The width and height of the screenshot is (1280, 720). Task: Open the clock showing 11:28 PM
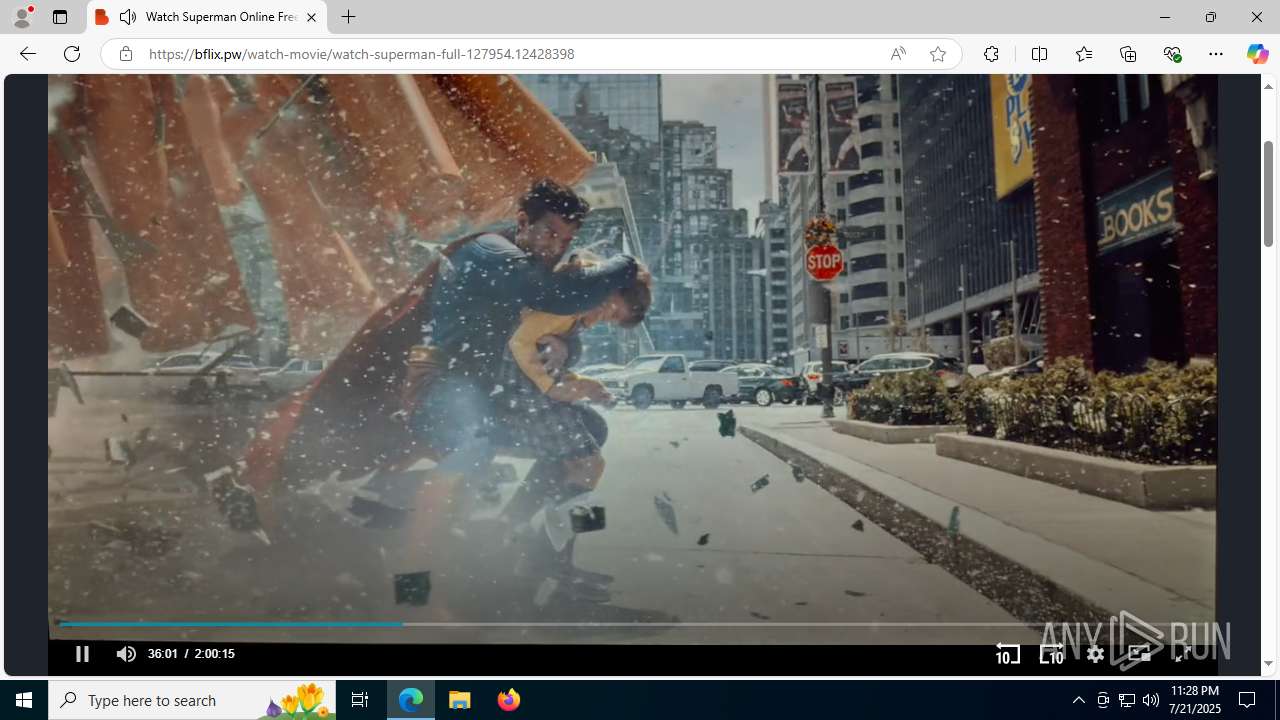(x=1194, y=700)
